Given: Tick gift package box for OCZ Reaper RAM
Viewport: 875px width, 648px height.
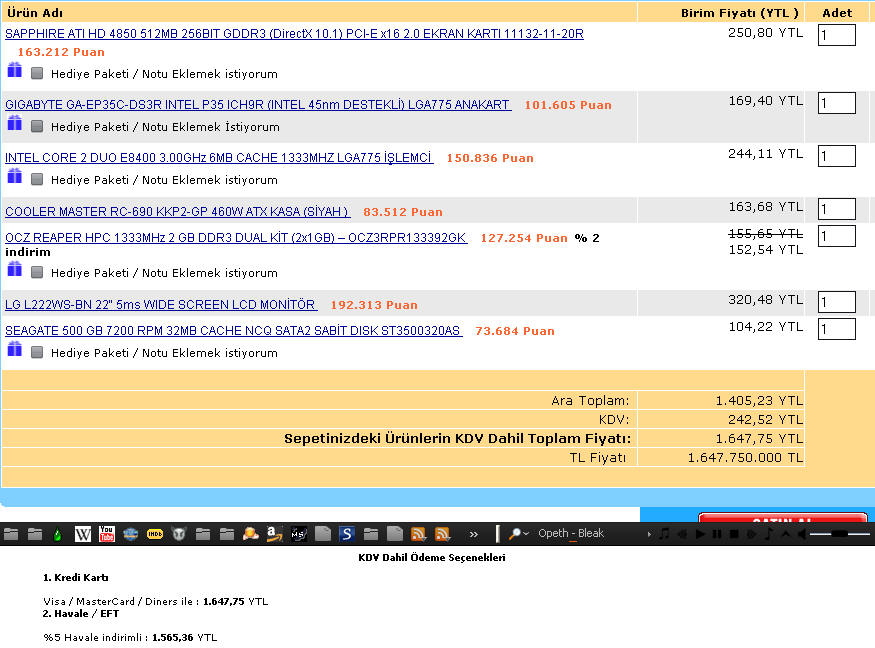Looking at the screenshot, I should pos(37,273).
